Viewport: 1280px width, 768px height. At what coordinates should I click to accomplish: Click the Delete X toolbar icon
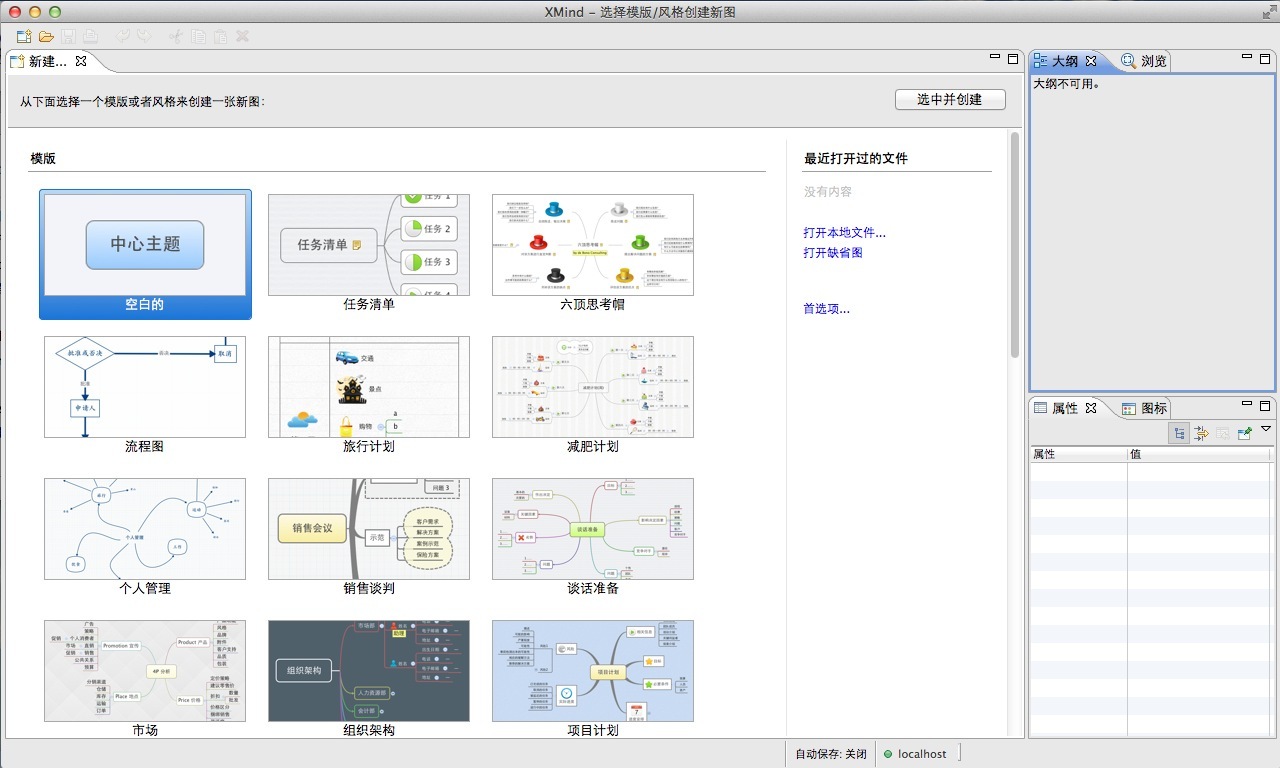[x=242, y=36]
